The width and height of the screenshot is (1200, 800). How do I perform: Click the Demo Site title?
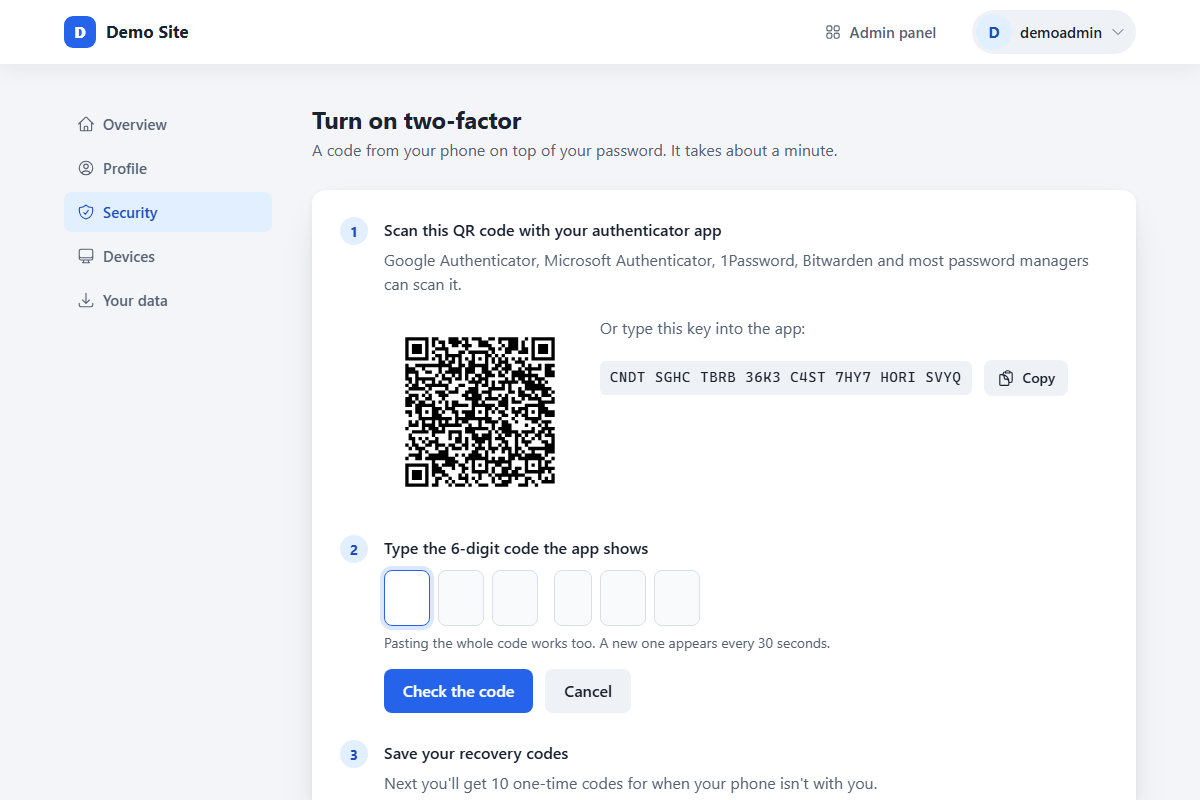147,32
